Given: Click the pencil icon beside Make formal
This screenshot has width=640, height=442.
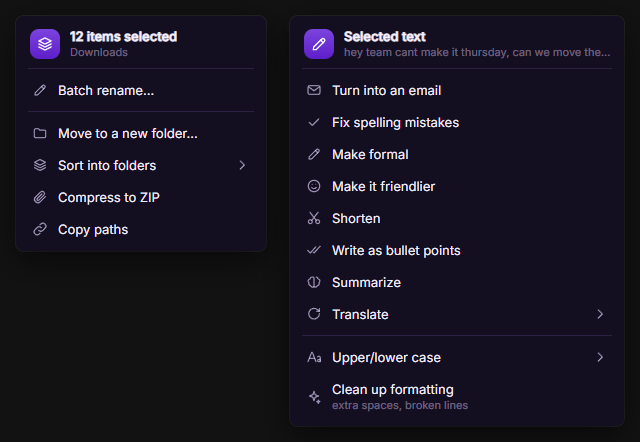Looking at the screenshot, I should [x=314, y=154].
